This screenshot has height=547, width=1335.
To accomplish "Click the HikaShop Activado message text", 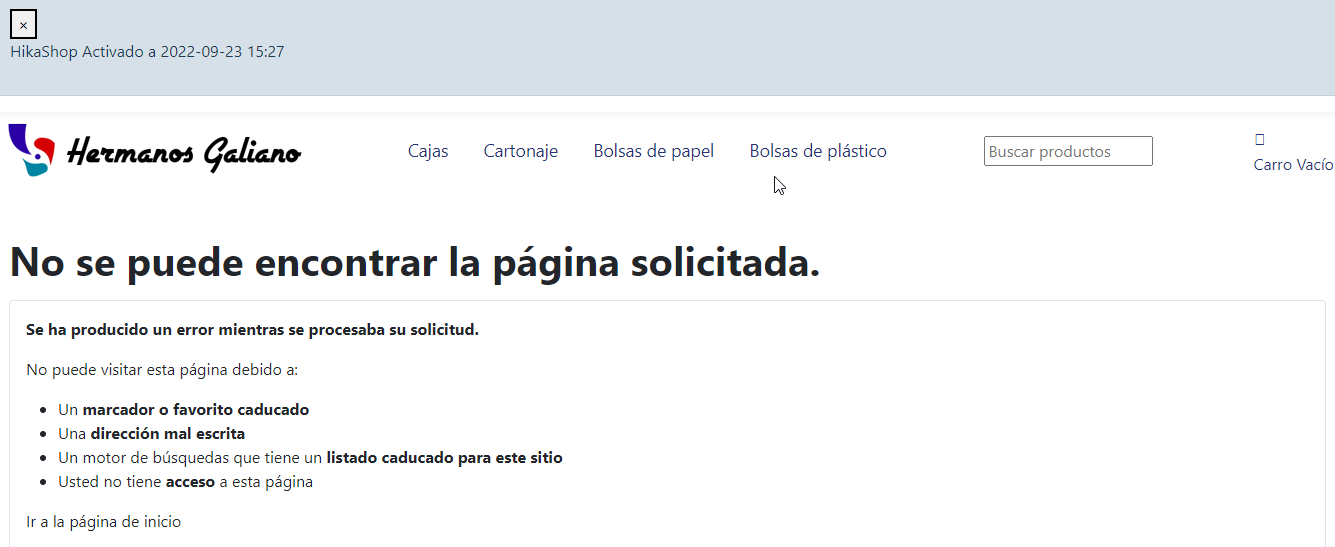I will tap(148, 52).
